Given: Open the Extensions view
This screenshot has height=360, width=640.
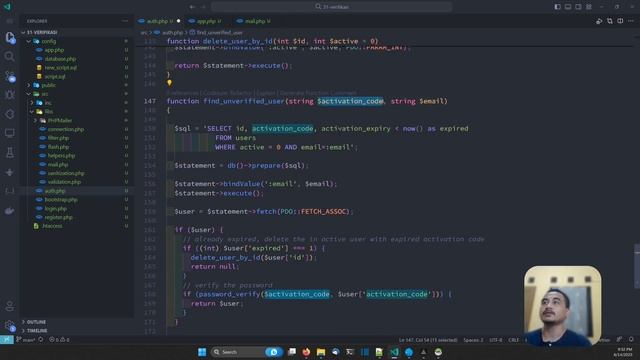Looking at the screenshot, I should 9,114.
